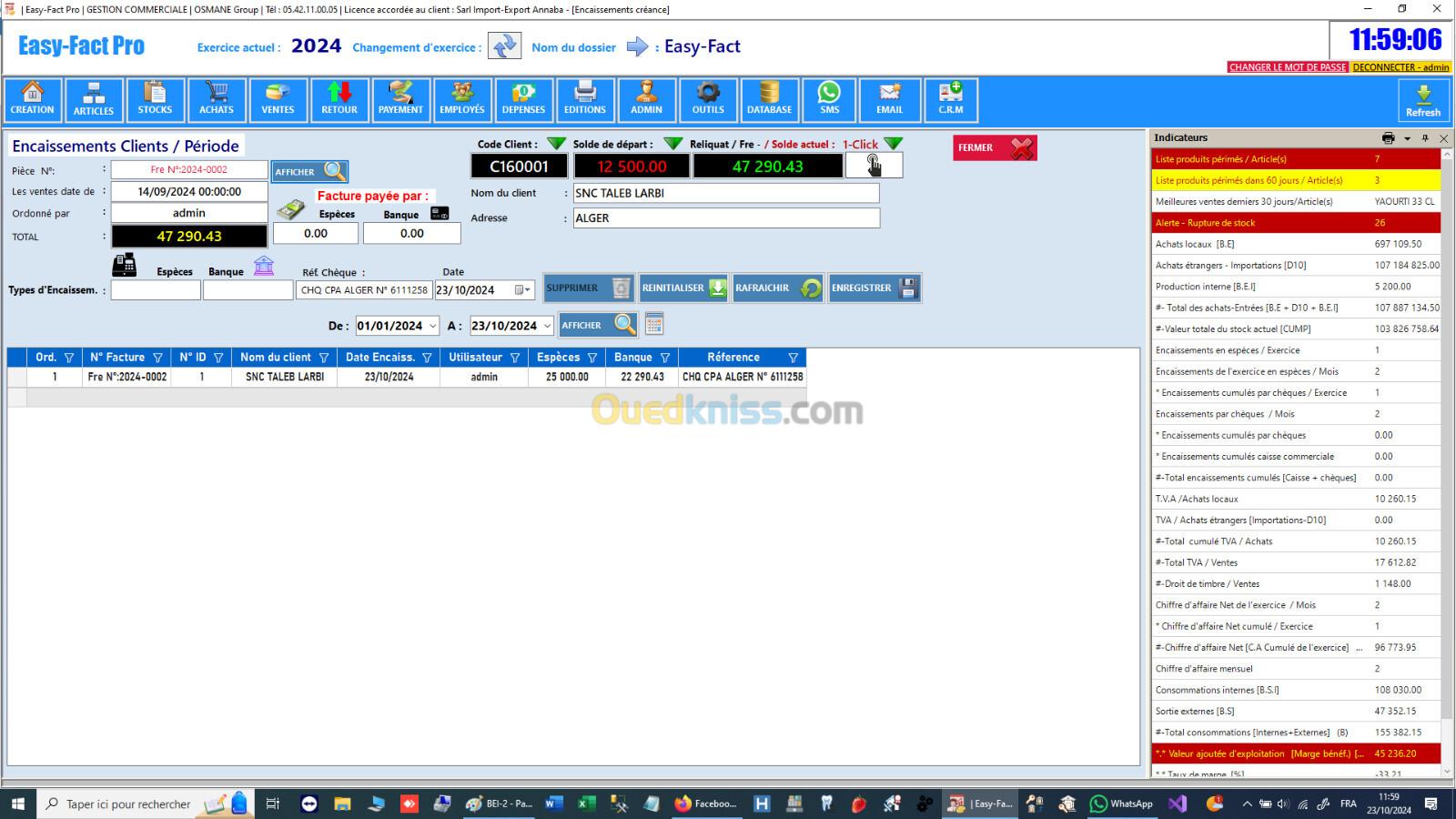Expand the Code Client green arrow
Screen dimensions: 1456x819
[x=556, y=144]
